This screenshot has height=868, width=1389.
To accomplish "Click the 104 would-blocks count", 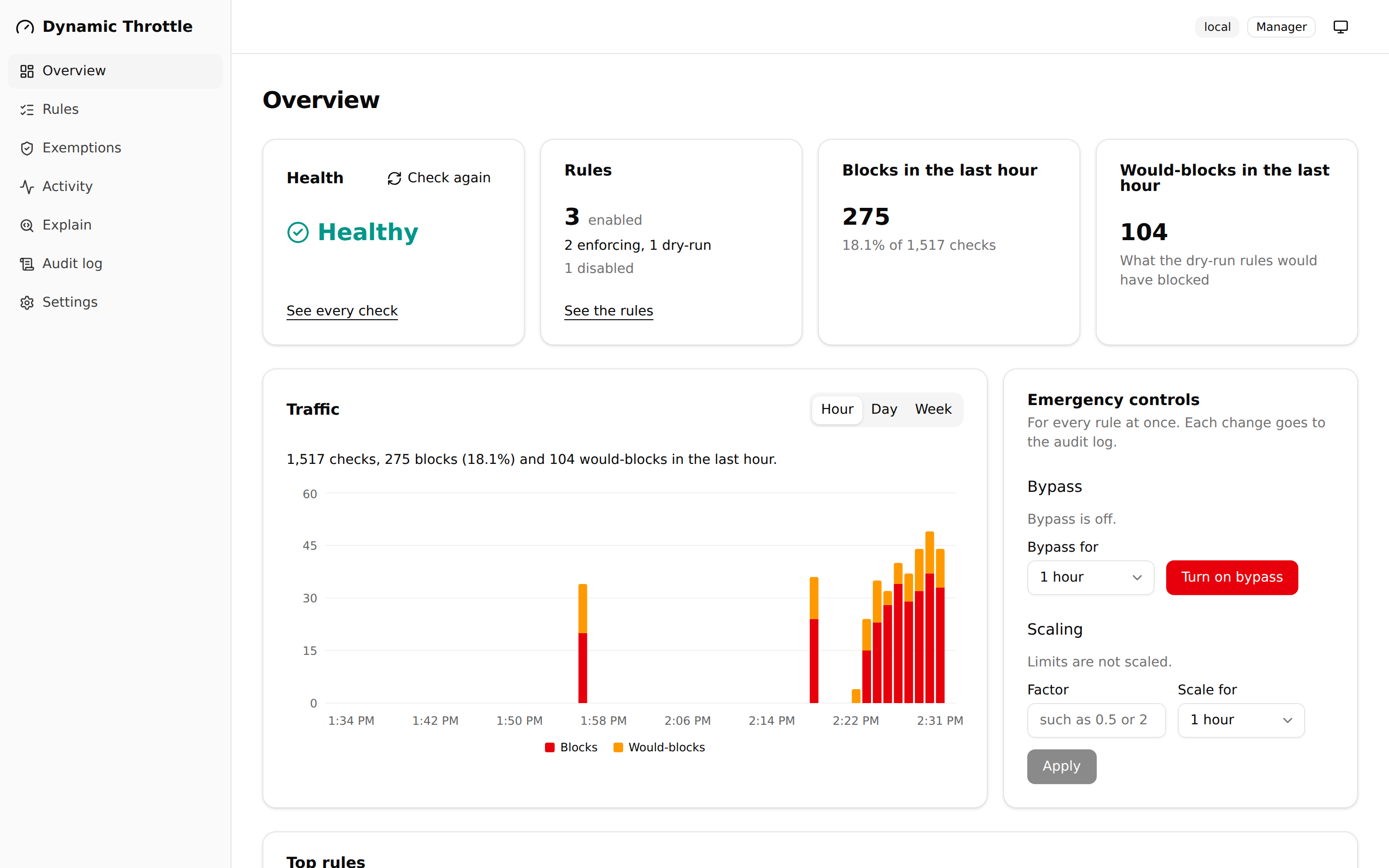I will tap(1144, 232).
